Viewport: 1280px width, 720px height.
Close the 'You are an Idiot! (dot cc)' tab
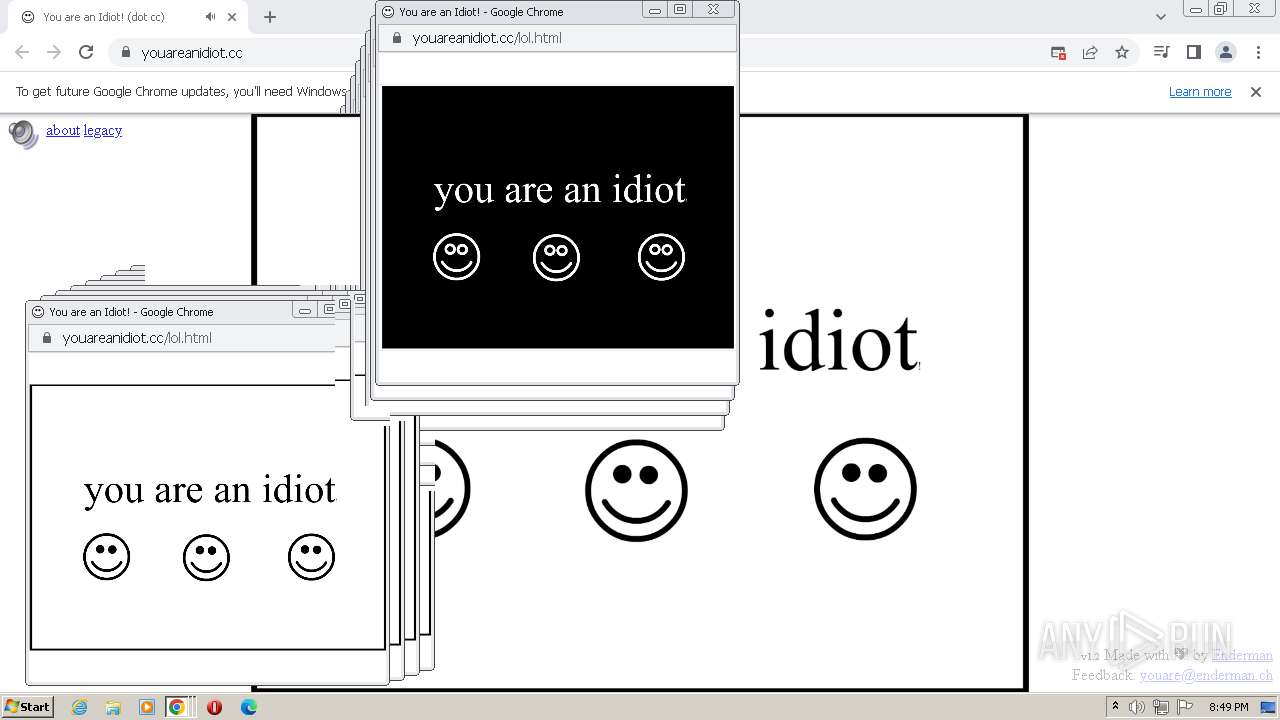233,17
